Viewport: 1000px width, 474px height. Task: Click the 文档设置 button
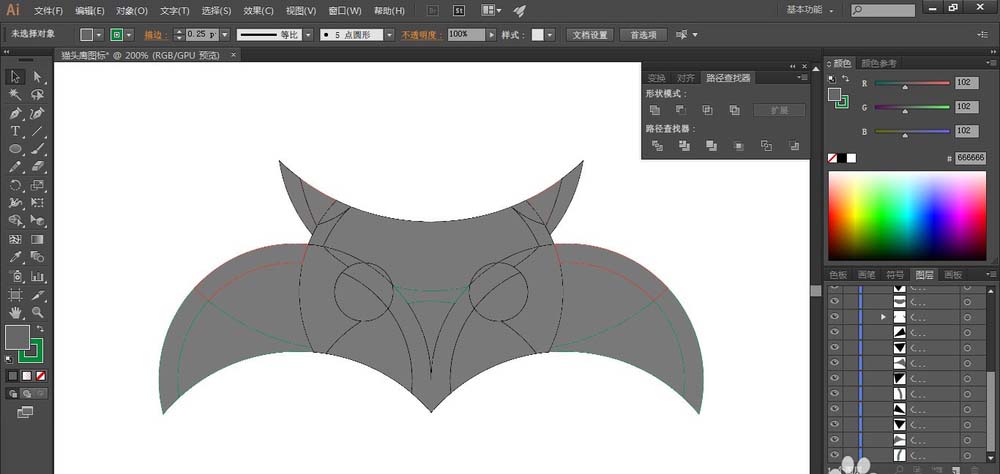point(589,34)
